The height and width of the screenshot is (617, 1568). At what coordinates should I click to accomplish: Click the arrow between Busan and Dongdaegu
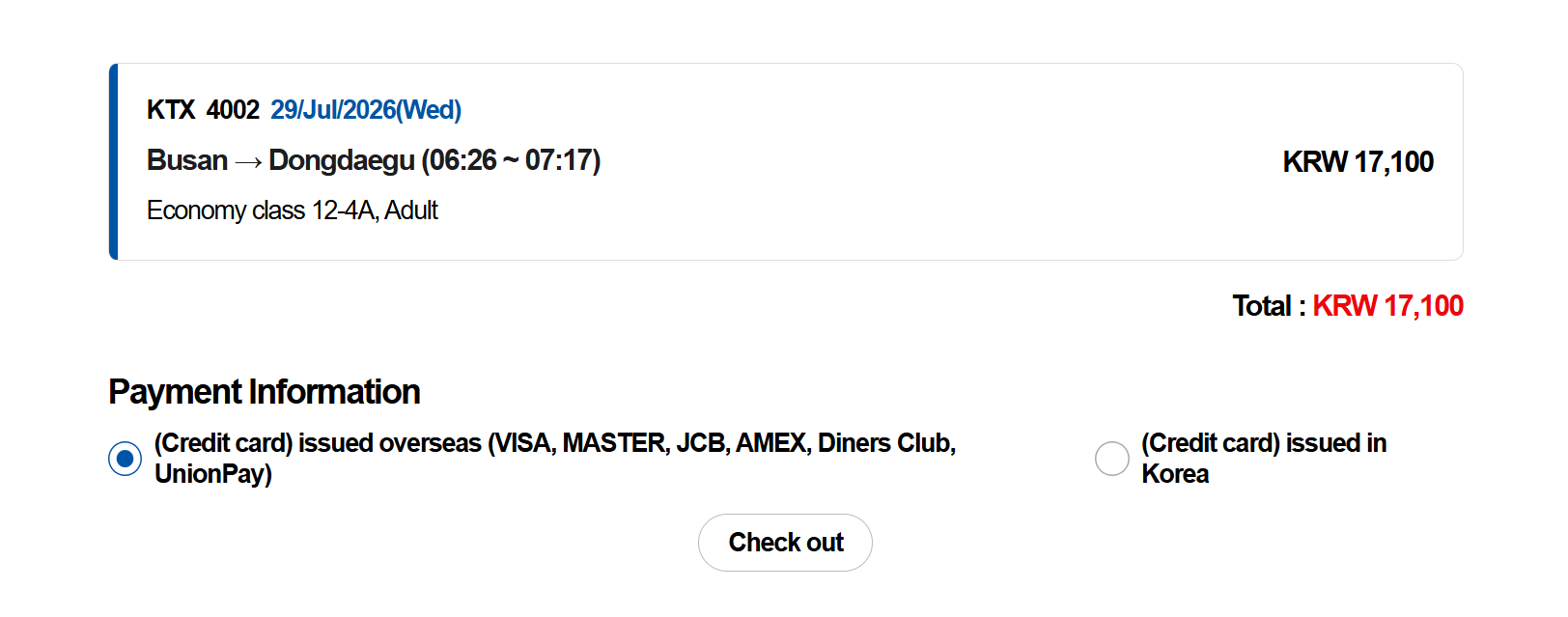point(248,161)
